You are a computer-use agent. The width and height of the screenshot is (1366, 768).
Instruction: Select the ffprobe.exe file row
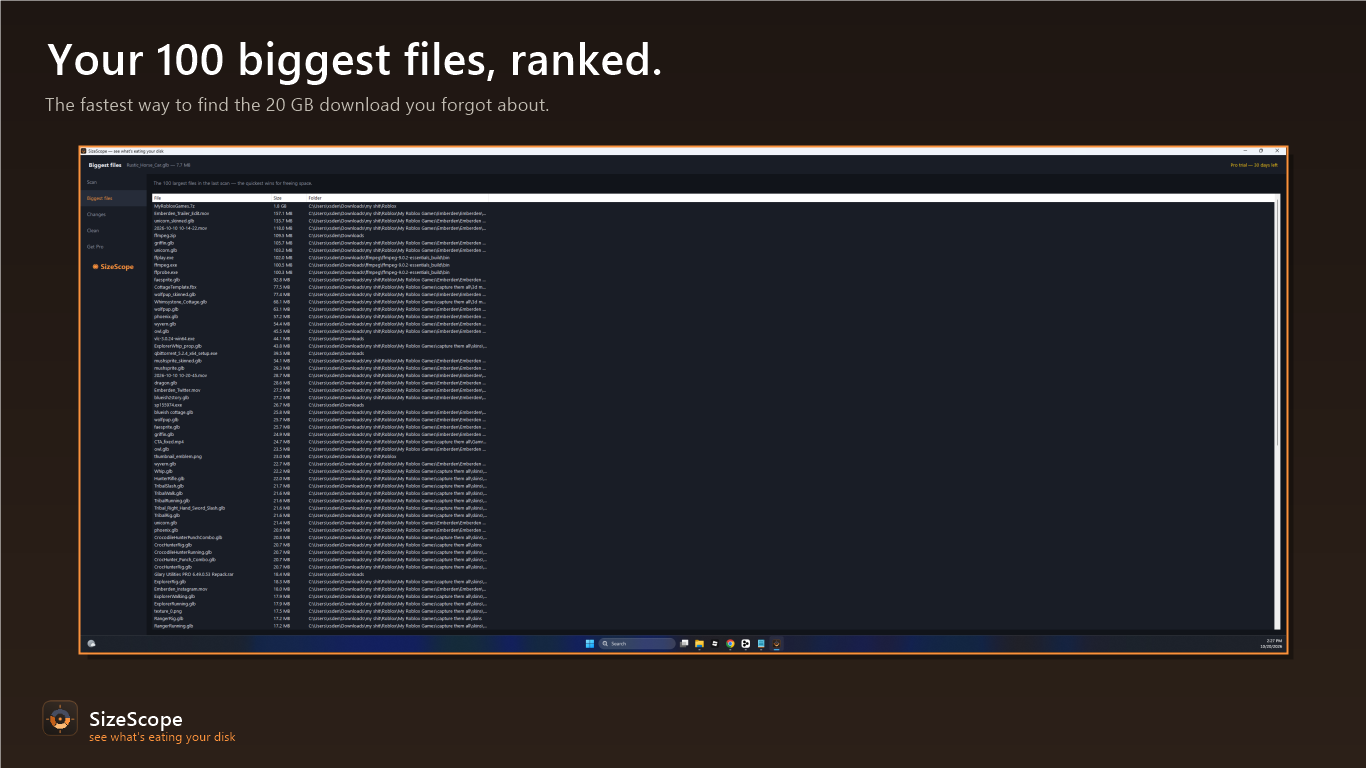tap(713, 272)
